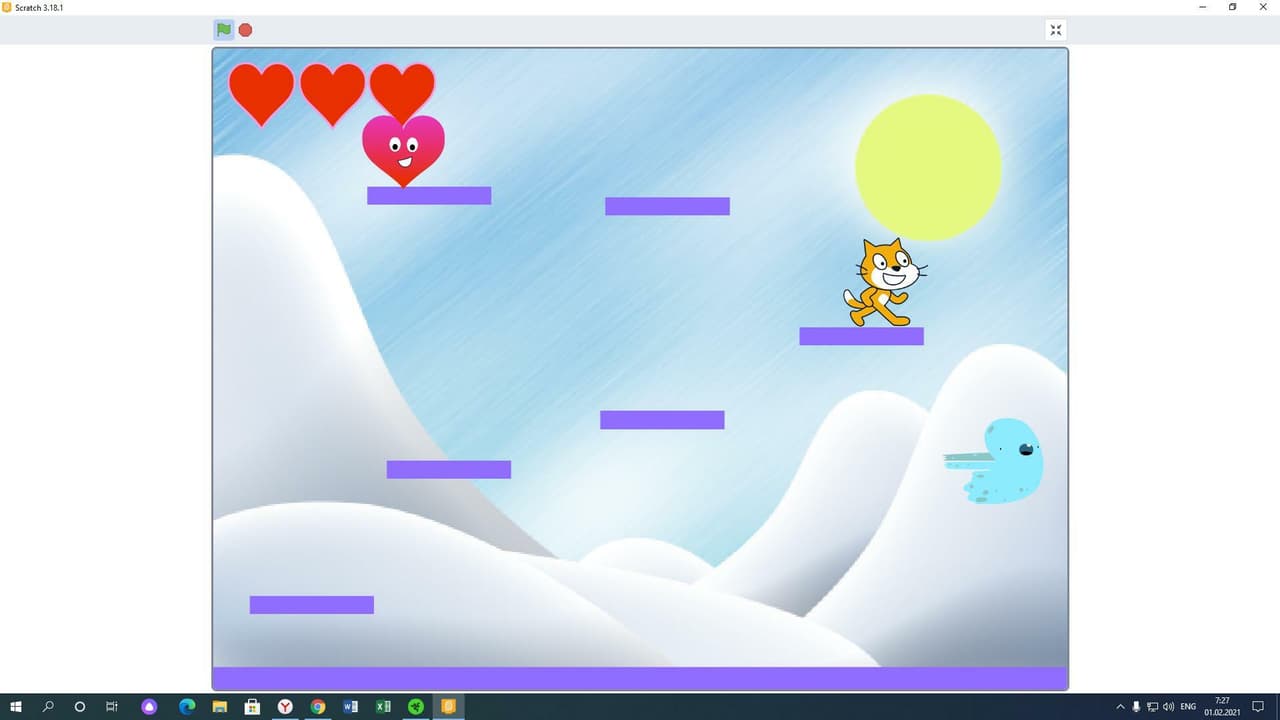This screenshot has width=1280, height=720.
Task: Open network settings from the tray icon
Action: point(1152,707)
